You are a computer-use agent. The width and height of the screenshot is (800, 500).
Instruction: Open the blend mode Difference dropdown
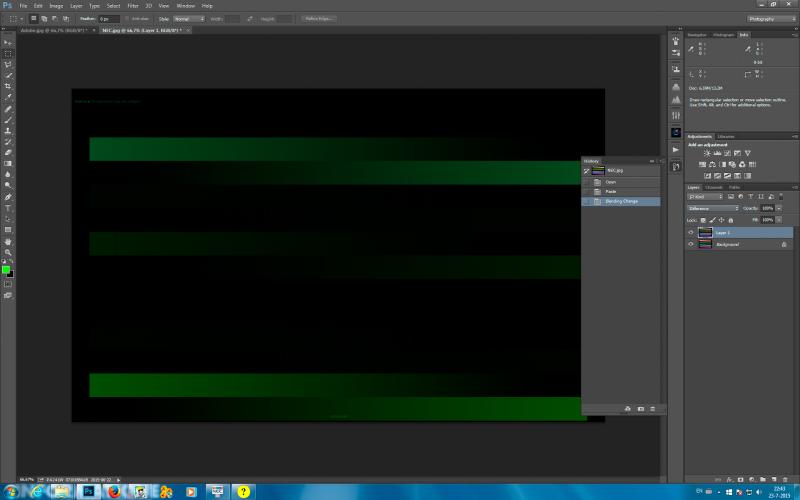coord(713,208)
